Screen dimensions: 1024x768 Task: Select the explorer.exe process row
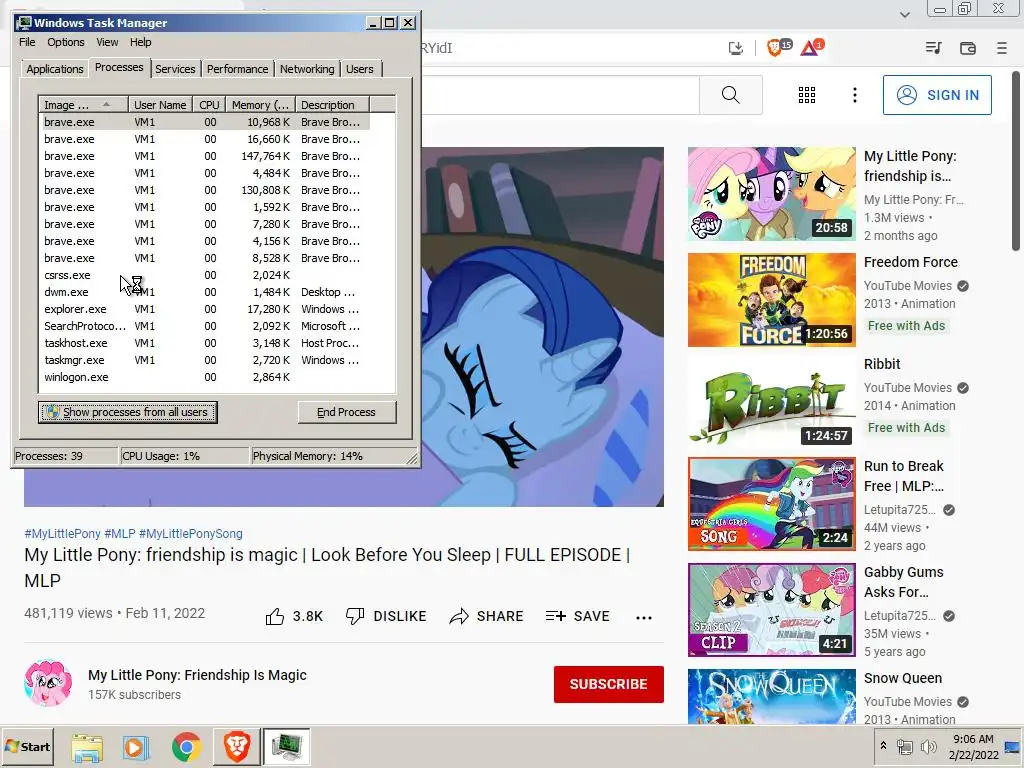click(204, 310)
